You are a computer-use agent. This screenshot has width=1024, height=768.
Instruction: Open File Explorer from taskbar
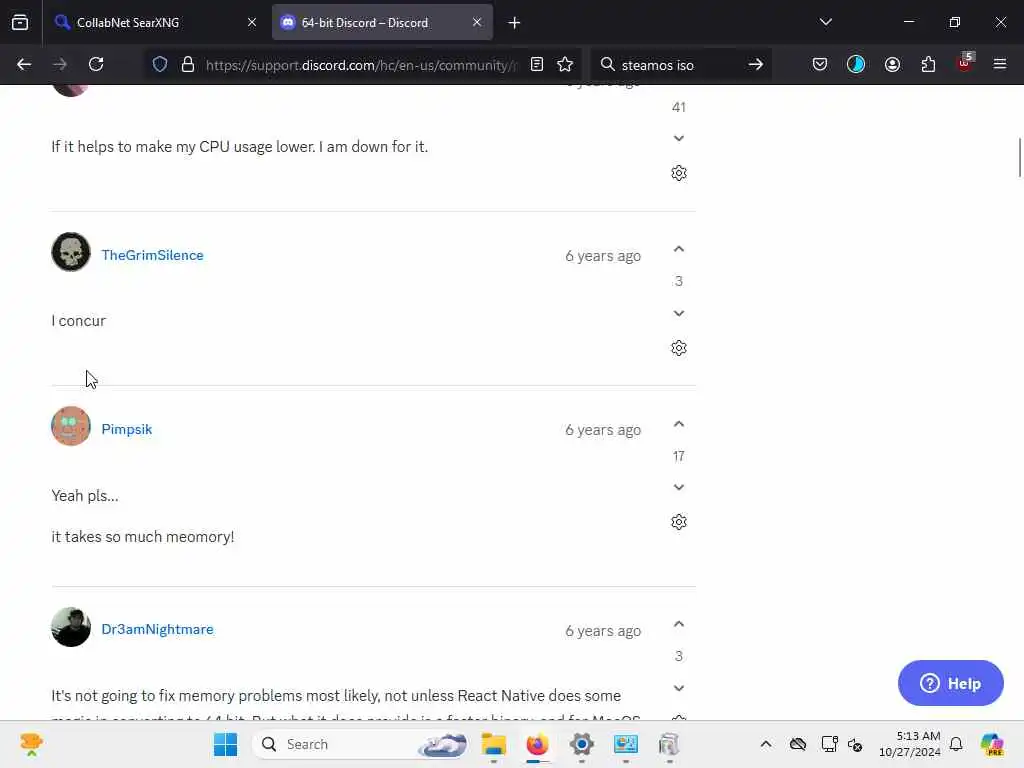[494, 744]
